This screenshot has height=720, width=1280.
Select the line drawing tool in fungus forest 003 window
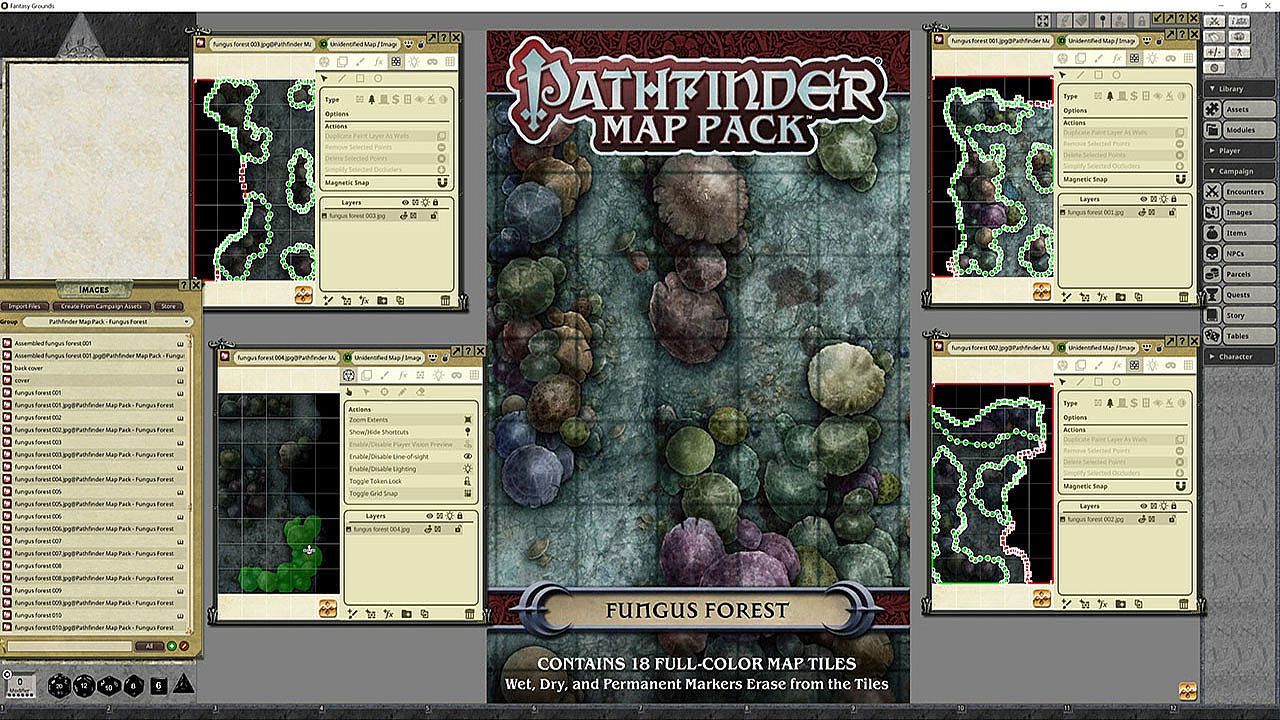point(343,78)
